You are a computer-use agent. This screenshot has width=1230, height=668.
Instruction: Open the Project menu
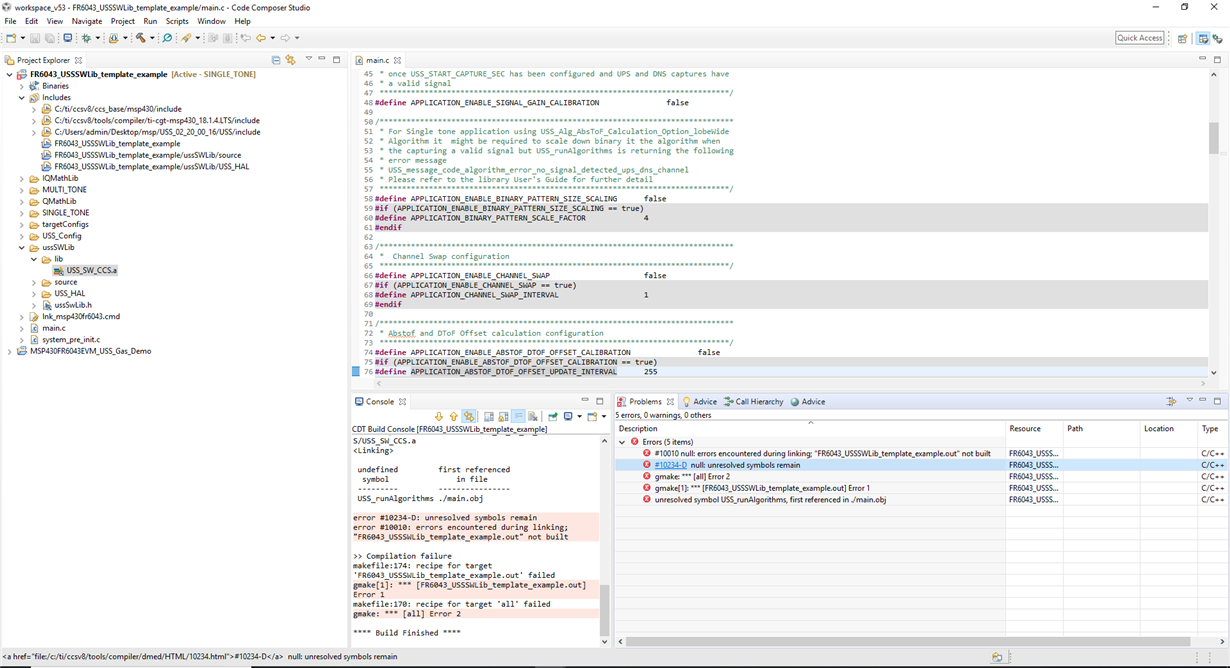[x=122, y=21]
